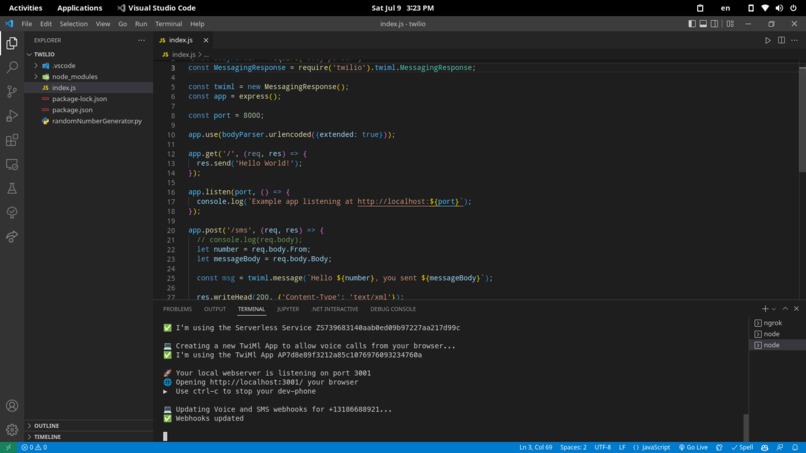Expand the TIMELINE section
Screen dimensions: 806x453
47,437
